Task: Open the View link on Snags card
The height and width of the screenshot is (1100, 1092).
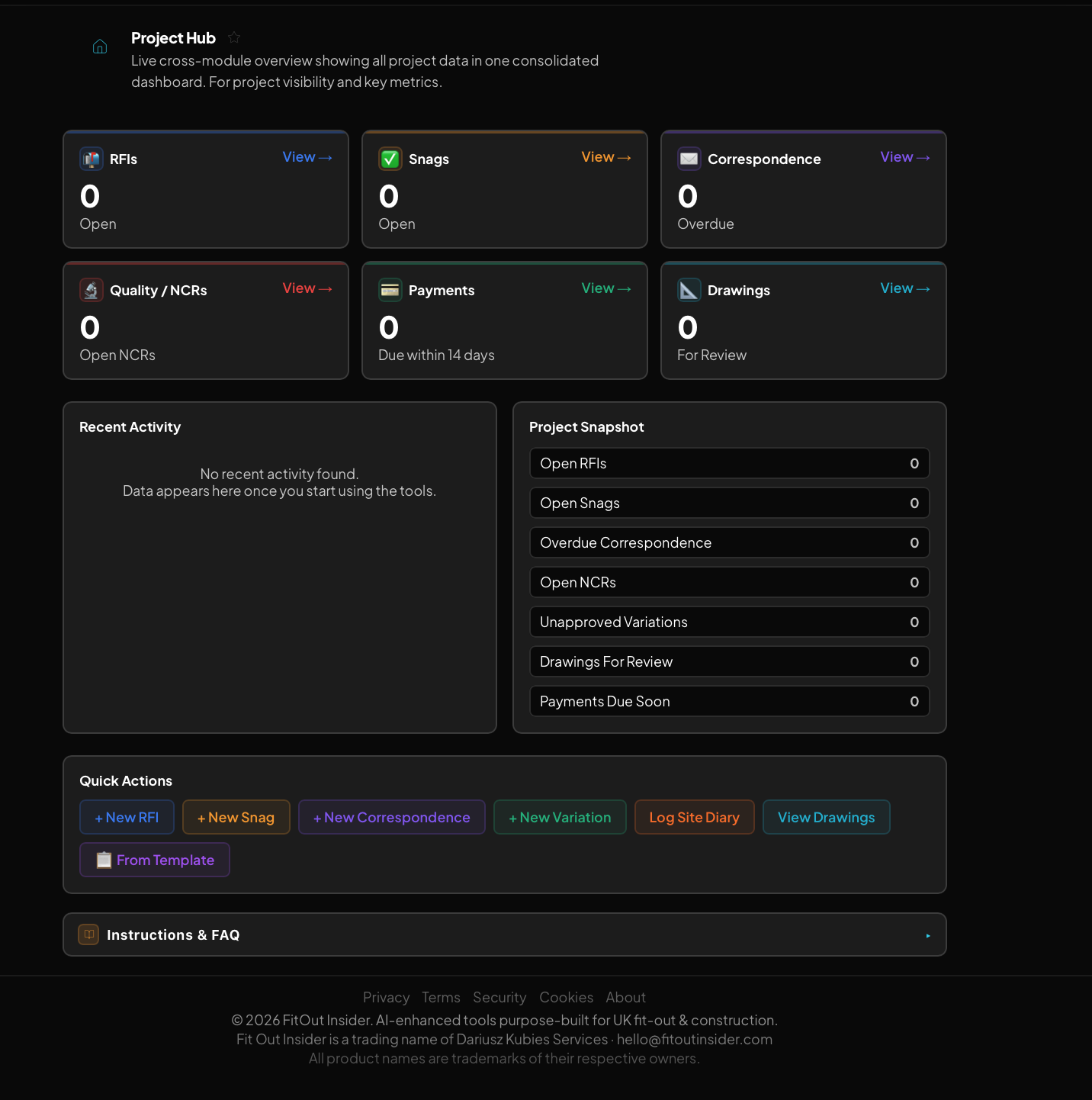Action: 606,157
